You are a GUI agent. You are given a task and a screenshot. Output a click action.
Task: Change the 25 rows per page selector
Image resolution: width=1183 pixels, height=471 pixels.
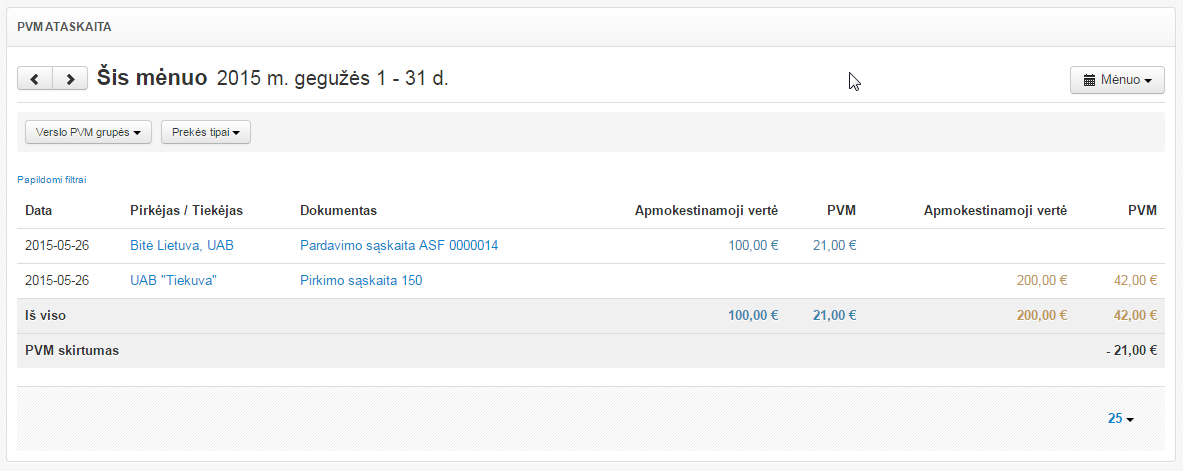tap(1120, 419)
